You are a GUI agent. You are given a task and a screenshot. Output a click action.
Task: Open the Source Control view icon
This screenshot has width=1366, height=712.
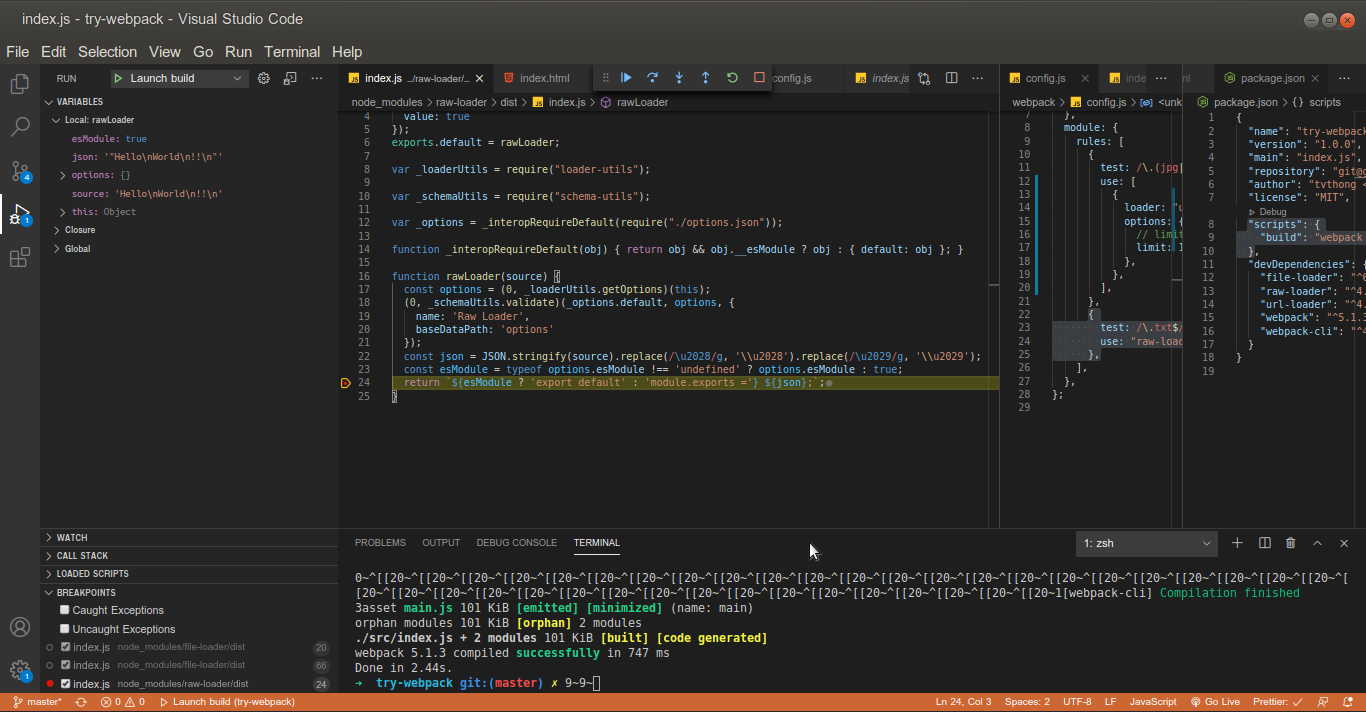[19, 170]
